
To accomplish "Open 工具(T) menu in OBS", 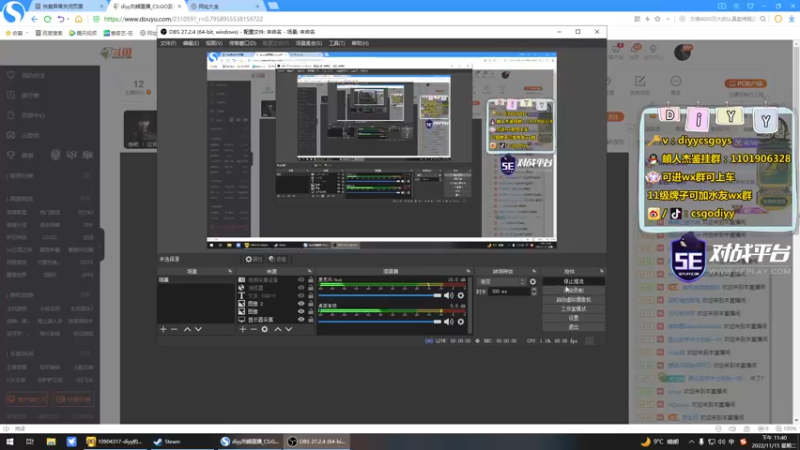I will [x=337, y=43].
